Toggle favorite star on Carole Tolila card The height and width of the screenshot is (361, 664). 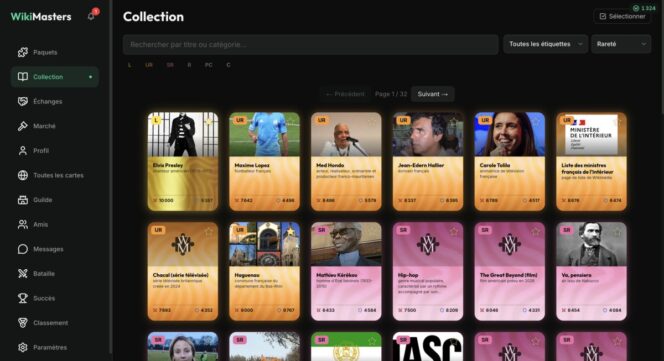pyautogui.click(x=535, y=121)
